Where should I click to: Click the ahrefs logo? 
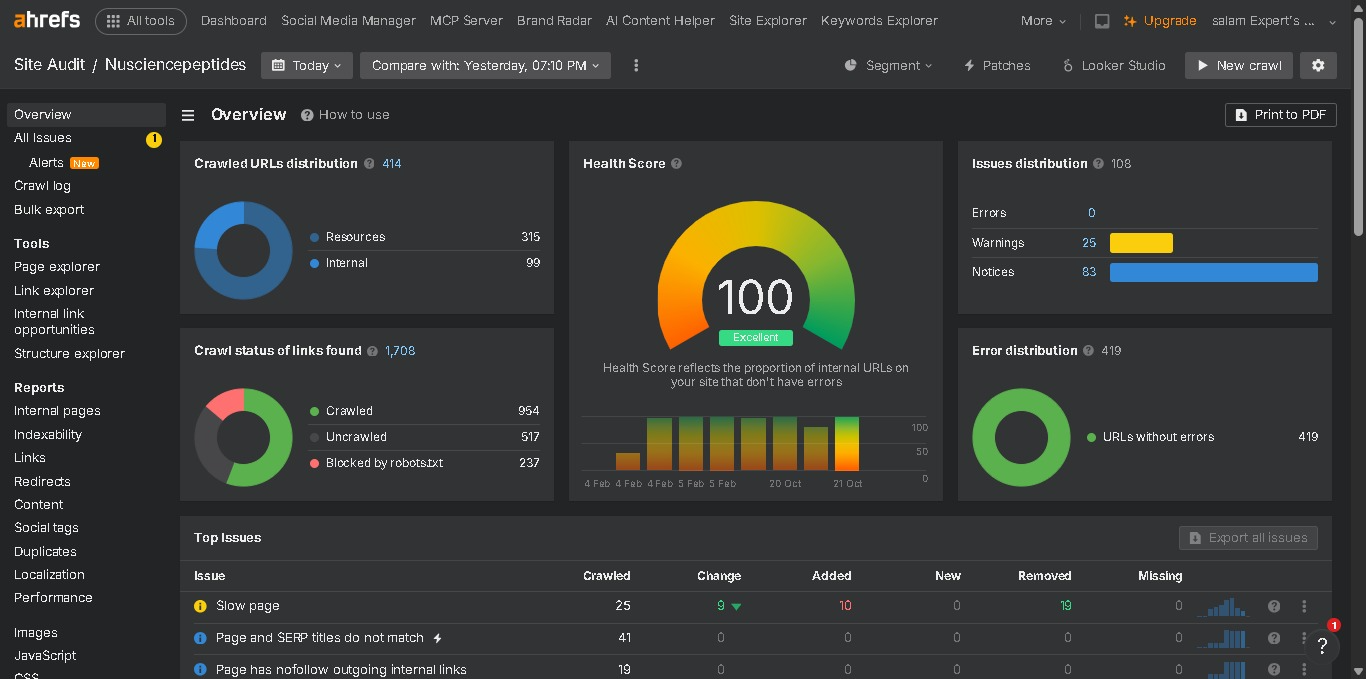pyautogui.click(x=47, y=20)
